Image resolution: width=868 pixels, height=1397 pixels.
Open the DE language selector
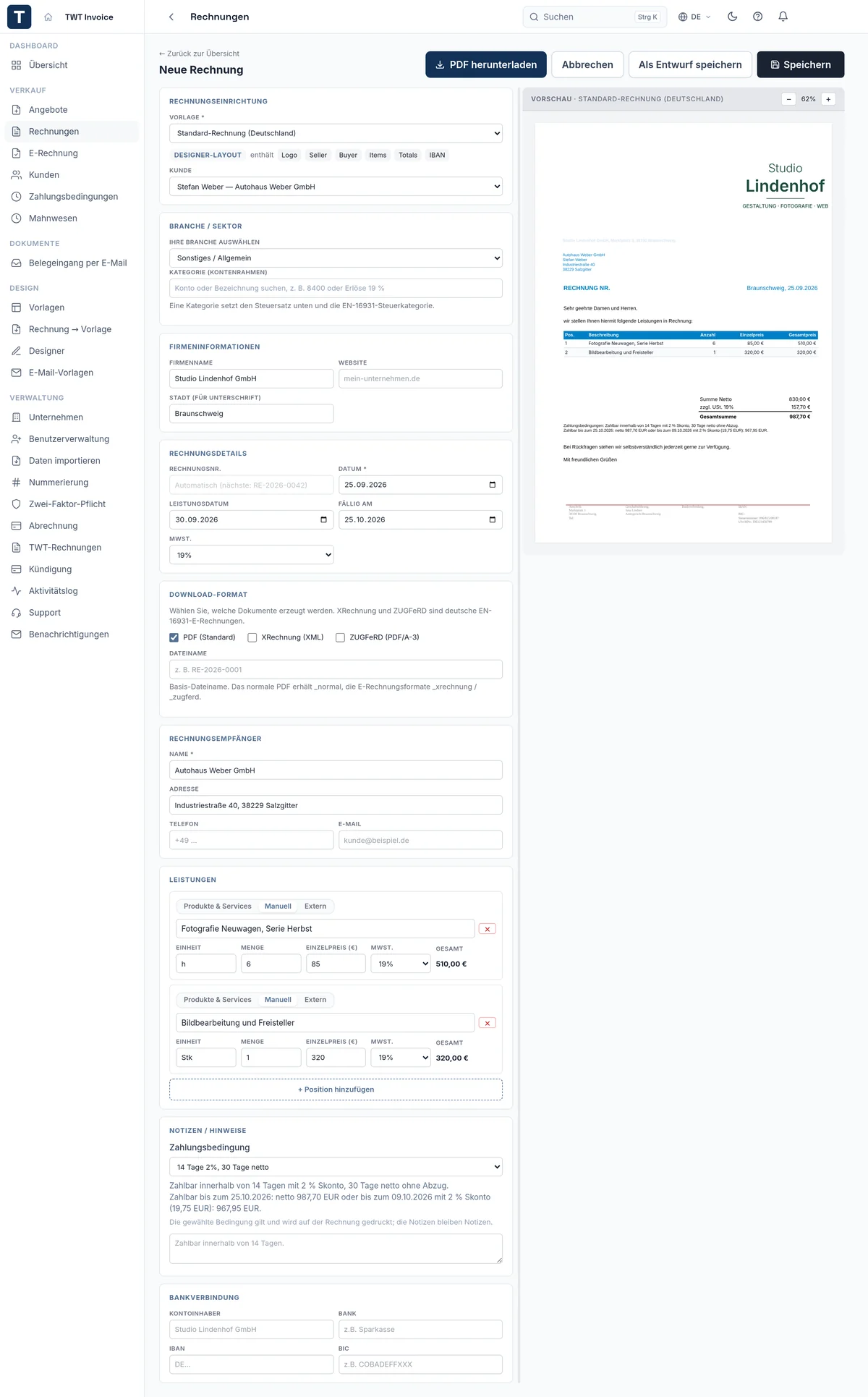pos(694,17)
